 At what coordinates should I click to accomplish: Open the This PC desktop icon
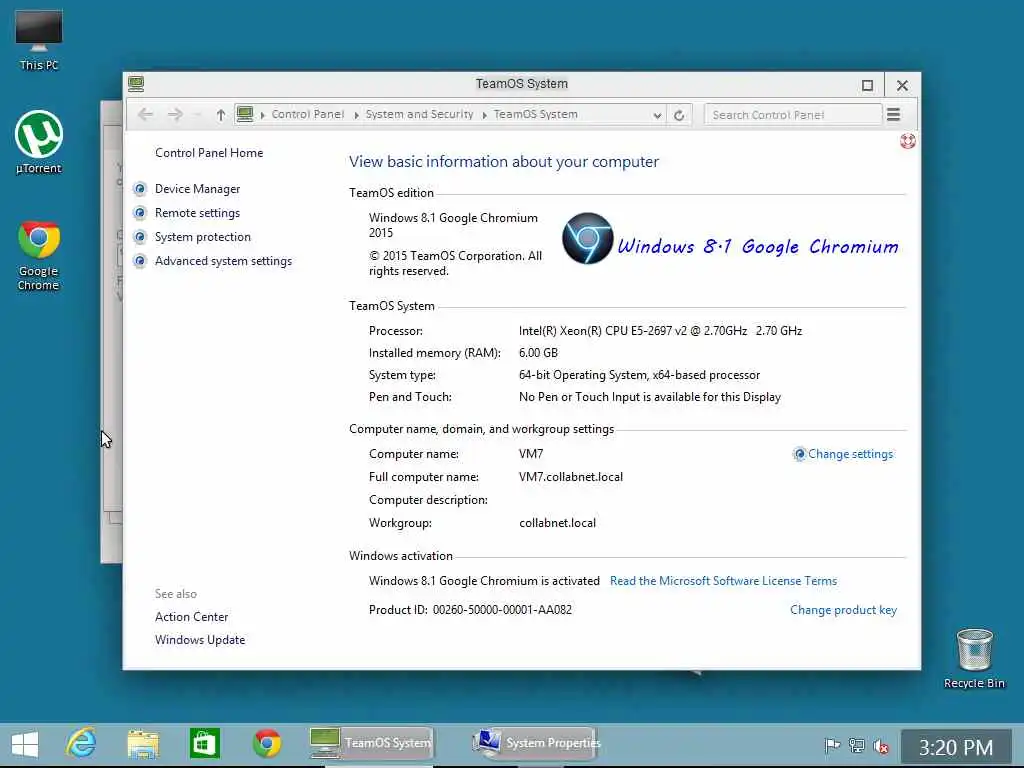point(39,40)
